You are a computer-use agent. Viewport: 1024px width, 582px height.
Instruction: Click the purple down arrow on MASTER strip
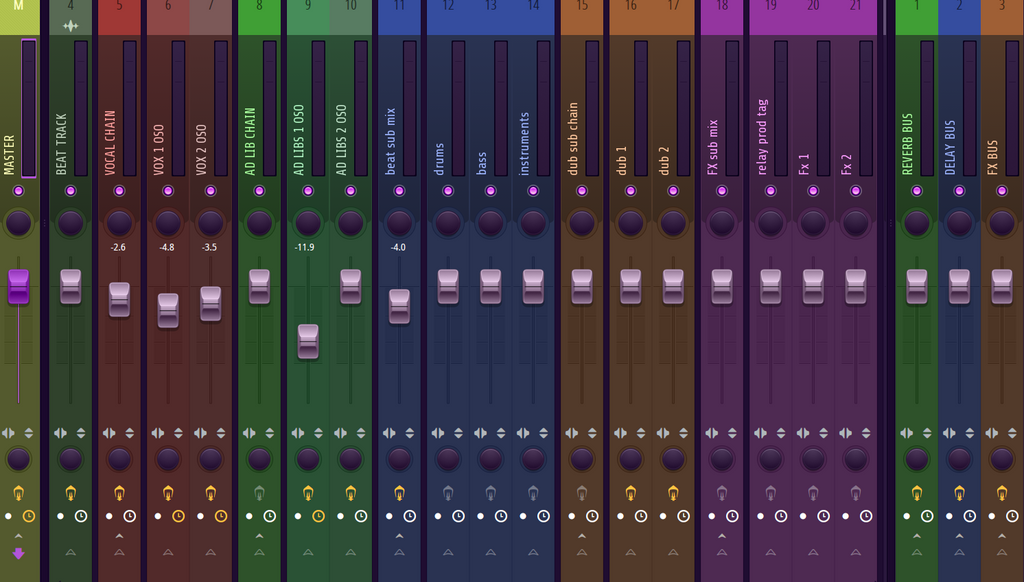click(x=18, y=554)
